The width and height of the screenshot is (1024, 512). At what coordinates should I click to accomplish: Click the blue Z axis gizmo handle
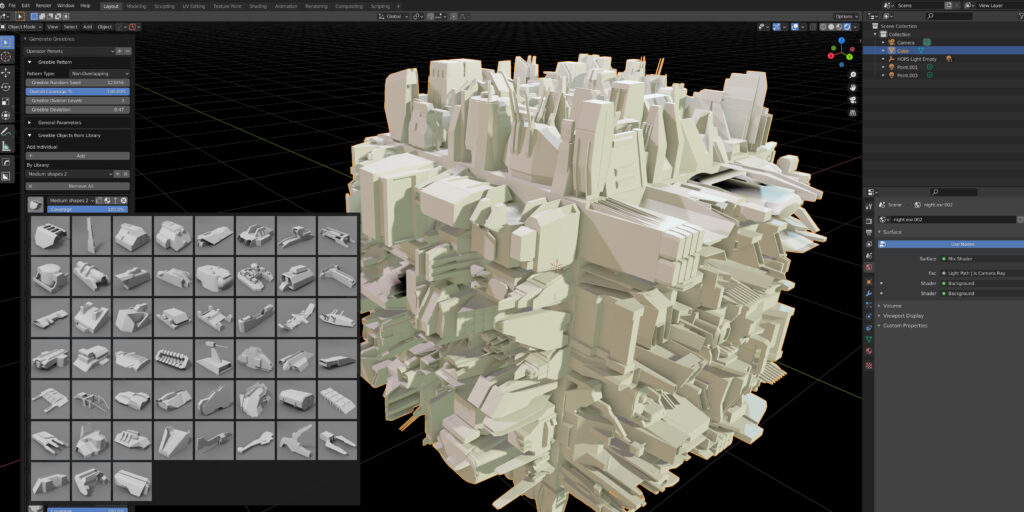point(841,40)
